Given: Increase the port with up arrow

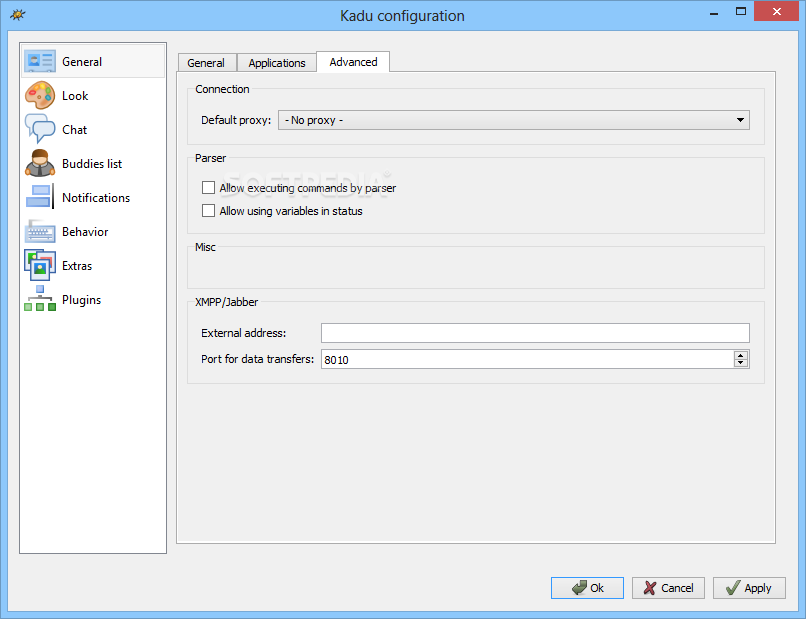Looking at the screenshot, I should coord(740,355).
